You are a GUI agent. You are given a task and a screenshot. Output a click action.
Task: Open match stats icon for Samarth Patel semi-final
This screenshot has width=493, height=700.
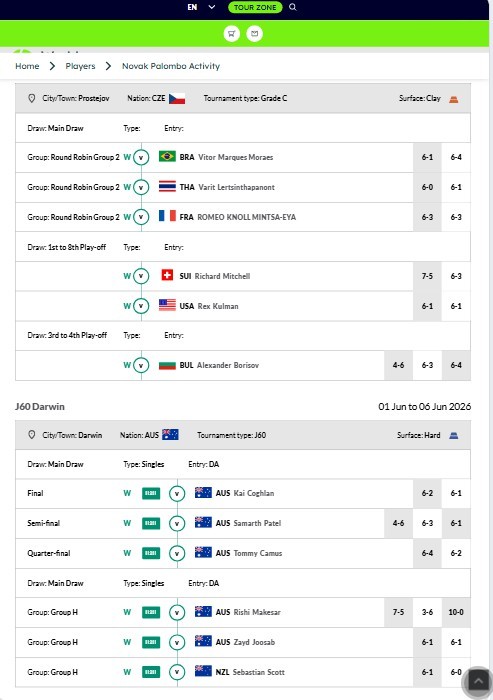point(151,523)
